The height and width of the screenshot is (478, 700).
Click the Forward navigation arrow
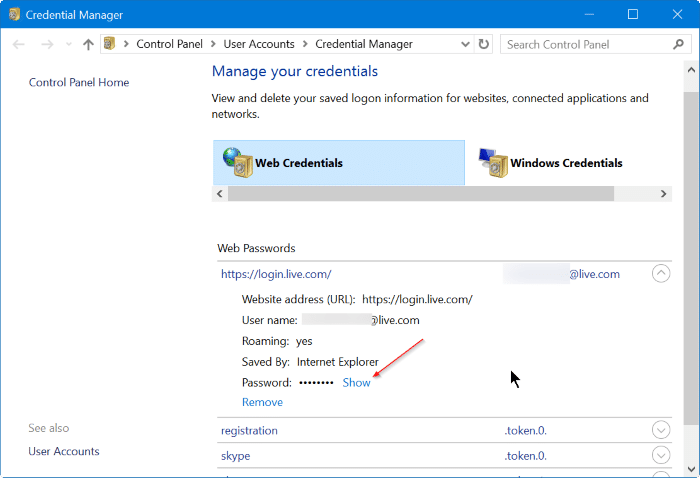pos(47,44)
